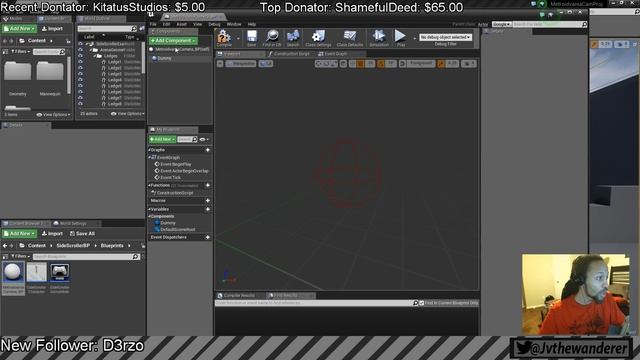
Task: Start Simulation from the toolbar
Action: (379, 38)
